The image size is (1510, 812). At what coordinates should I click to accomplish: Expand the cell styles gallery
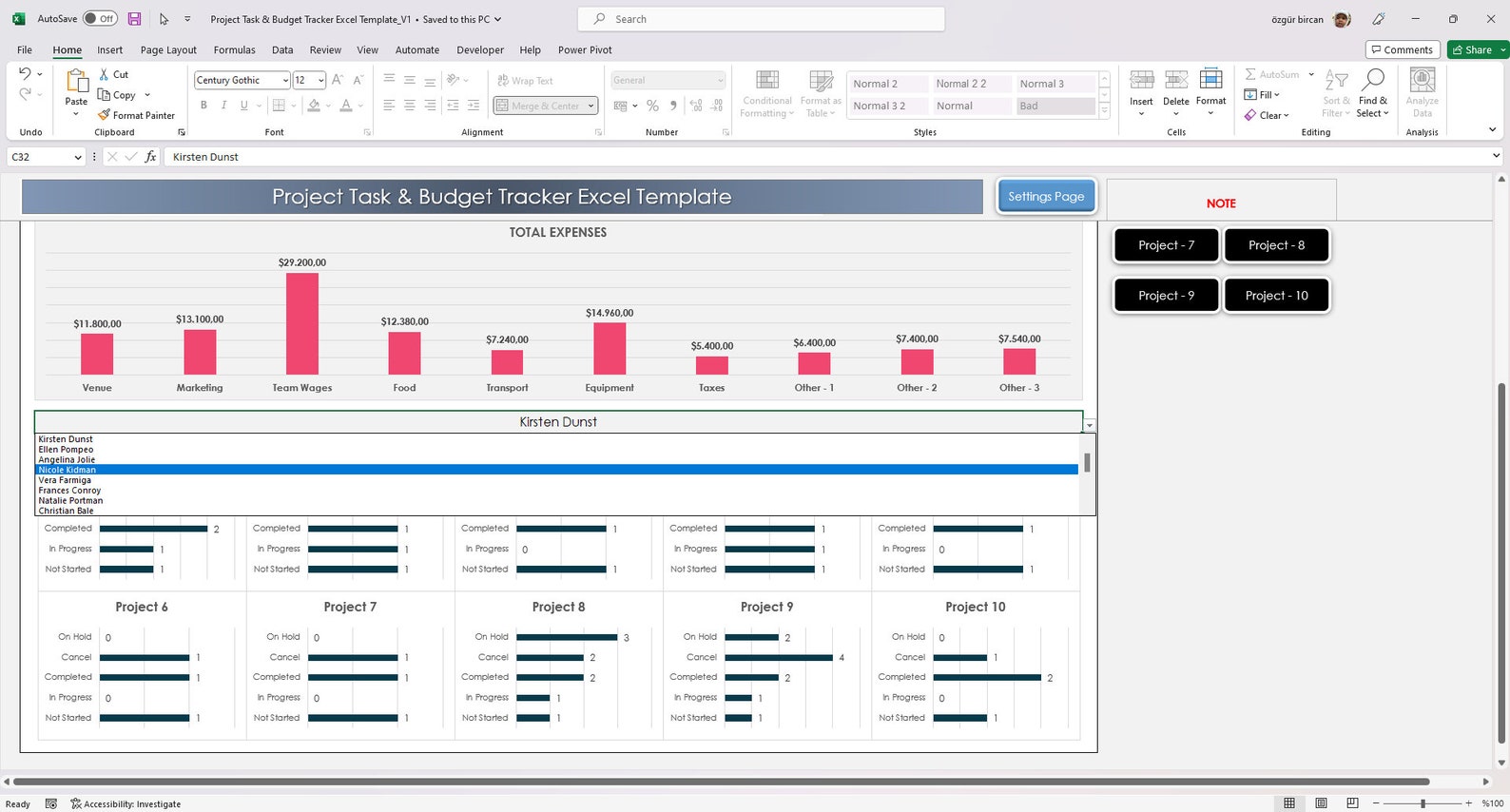(1104, 111)
